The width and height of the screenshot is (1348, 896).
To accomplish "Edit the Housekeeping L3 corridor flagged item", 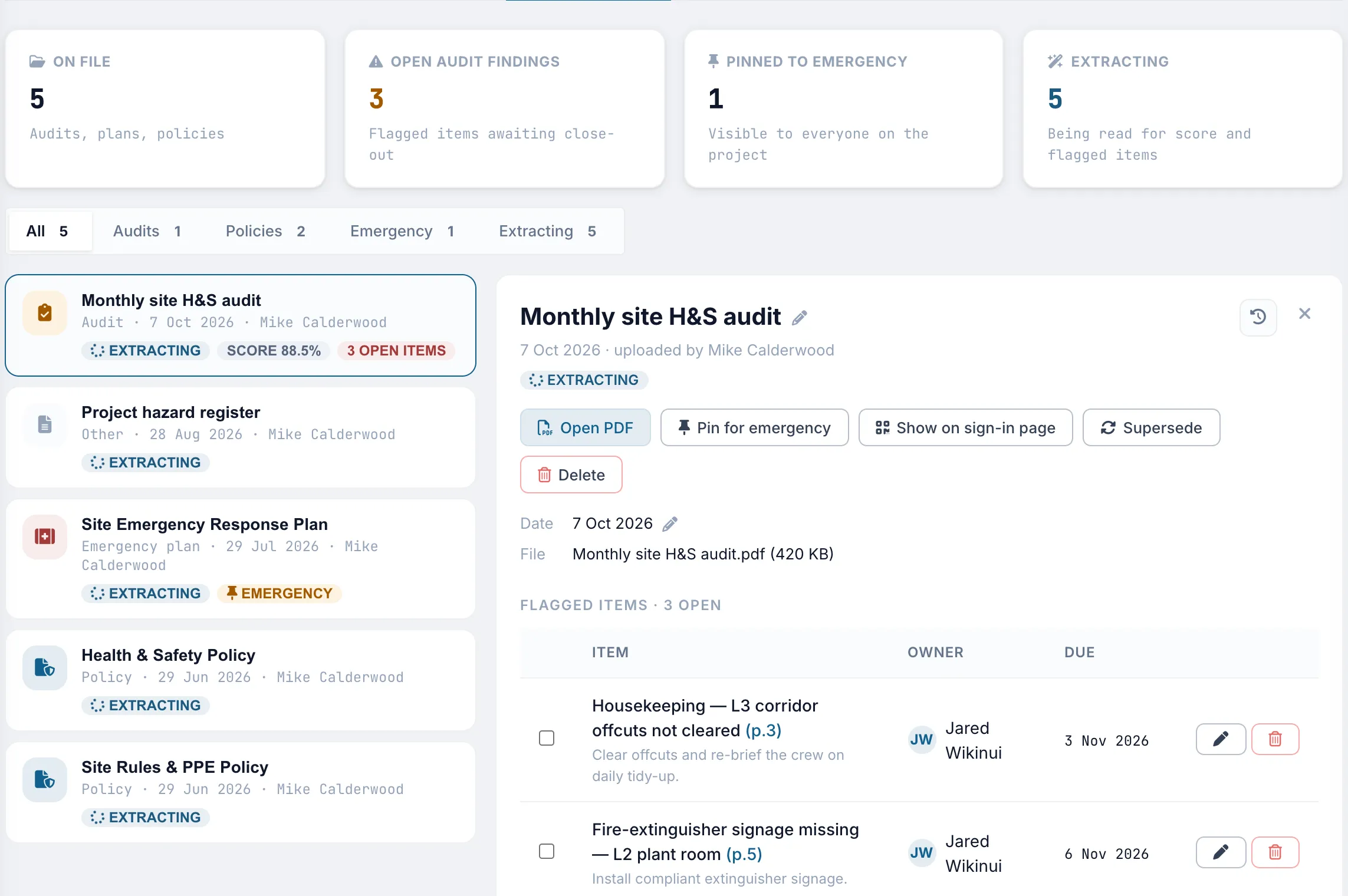I will pyautogui.click(x=1221, y=739).
